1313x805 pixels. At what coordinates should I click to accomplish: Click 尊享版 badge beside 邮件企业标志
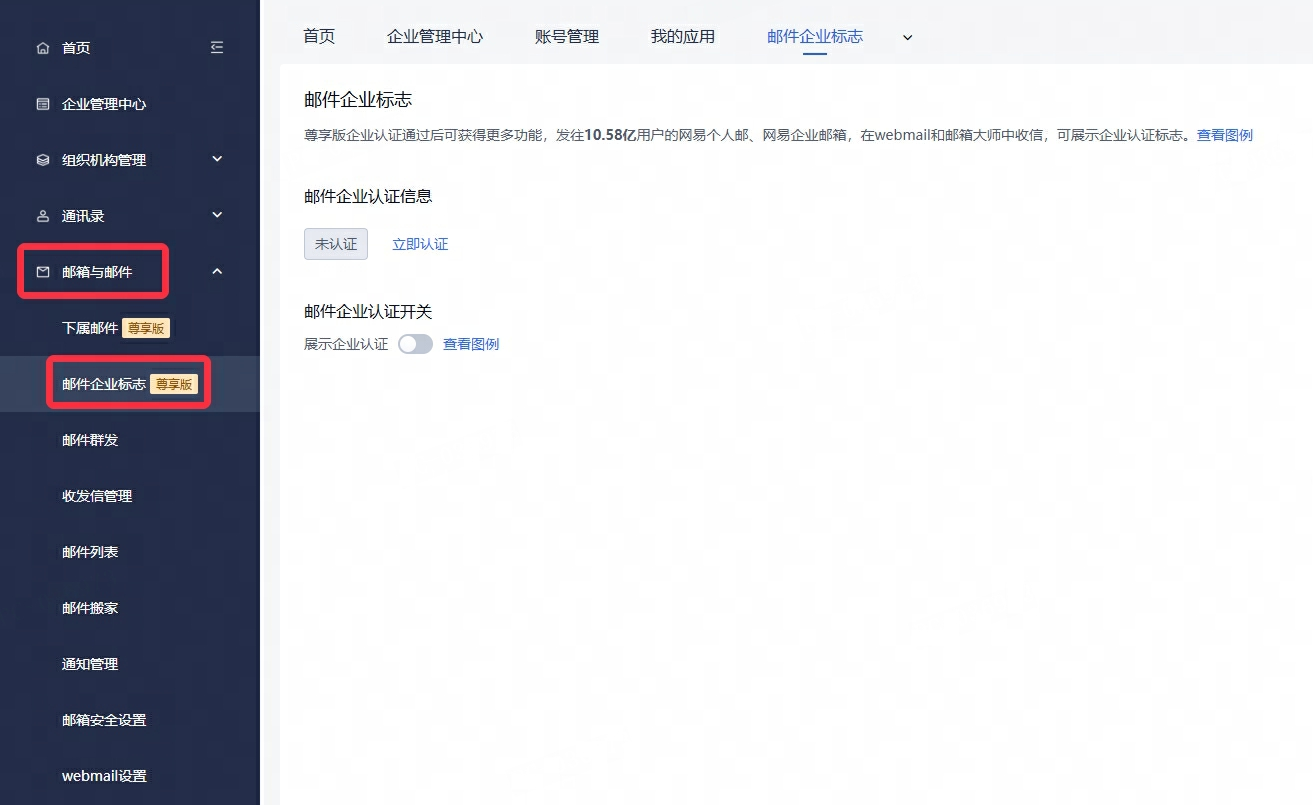pyautogui.click(x=176, y=384)
